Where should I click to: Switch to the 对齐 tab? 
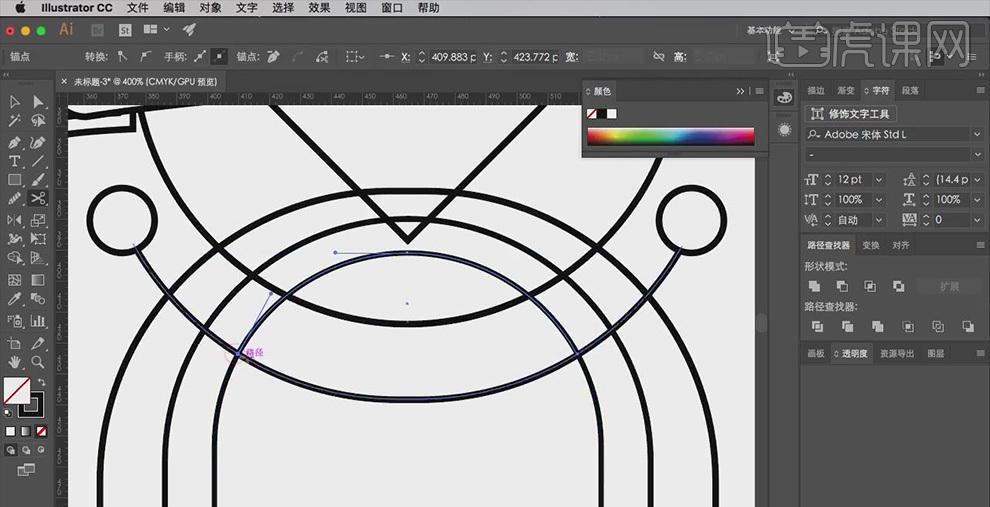coord(900,245)
